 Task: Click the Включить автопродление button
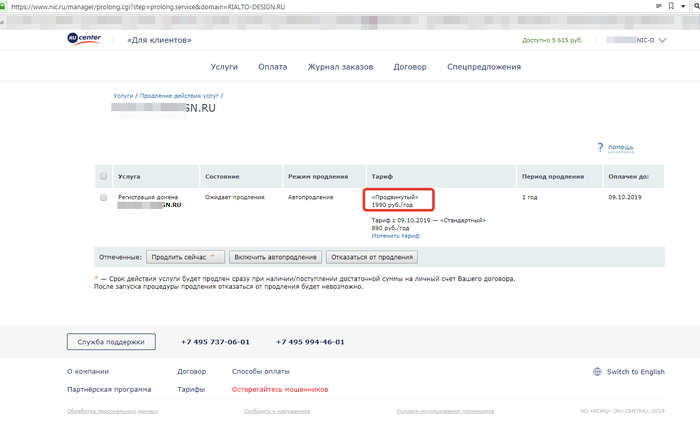[x=275, y=257]
